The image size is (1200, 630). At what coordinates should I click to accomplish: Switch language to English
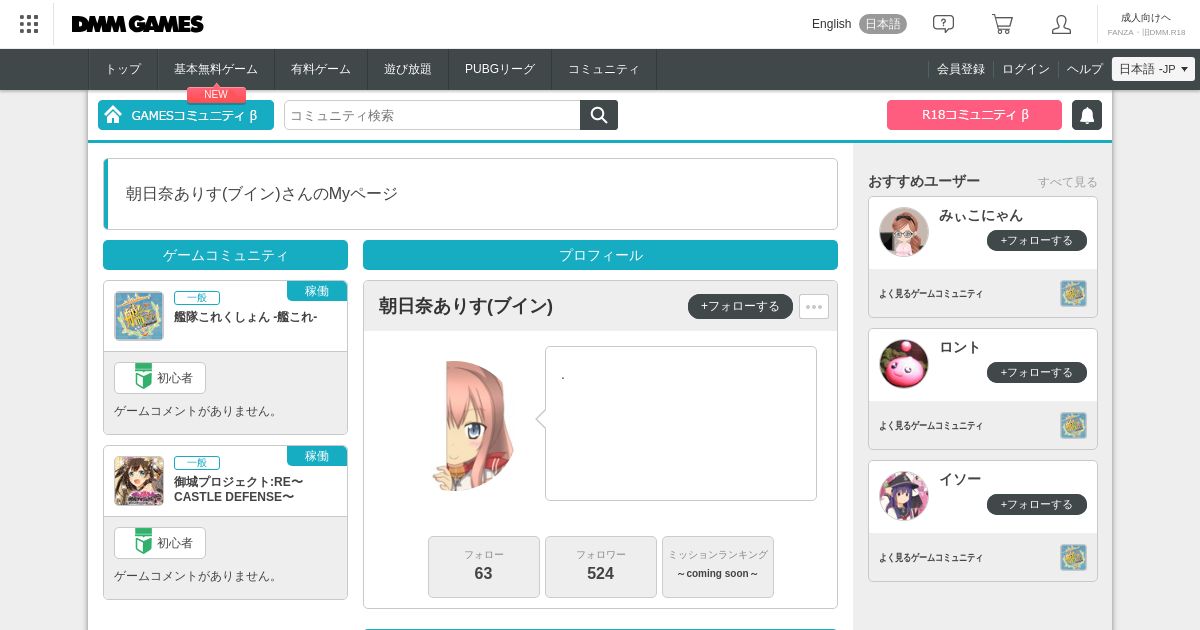(x=831, y=24)
